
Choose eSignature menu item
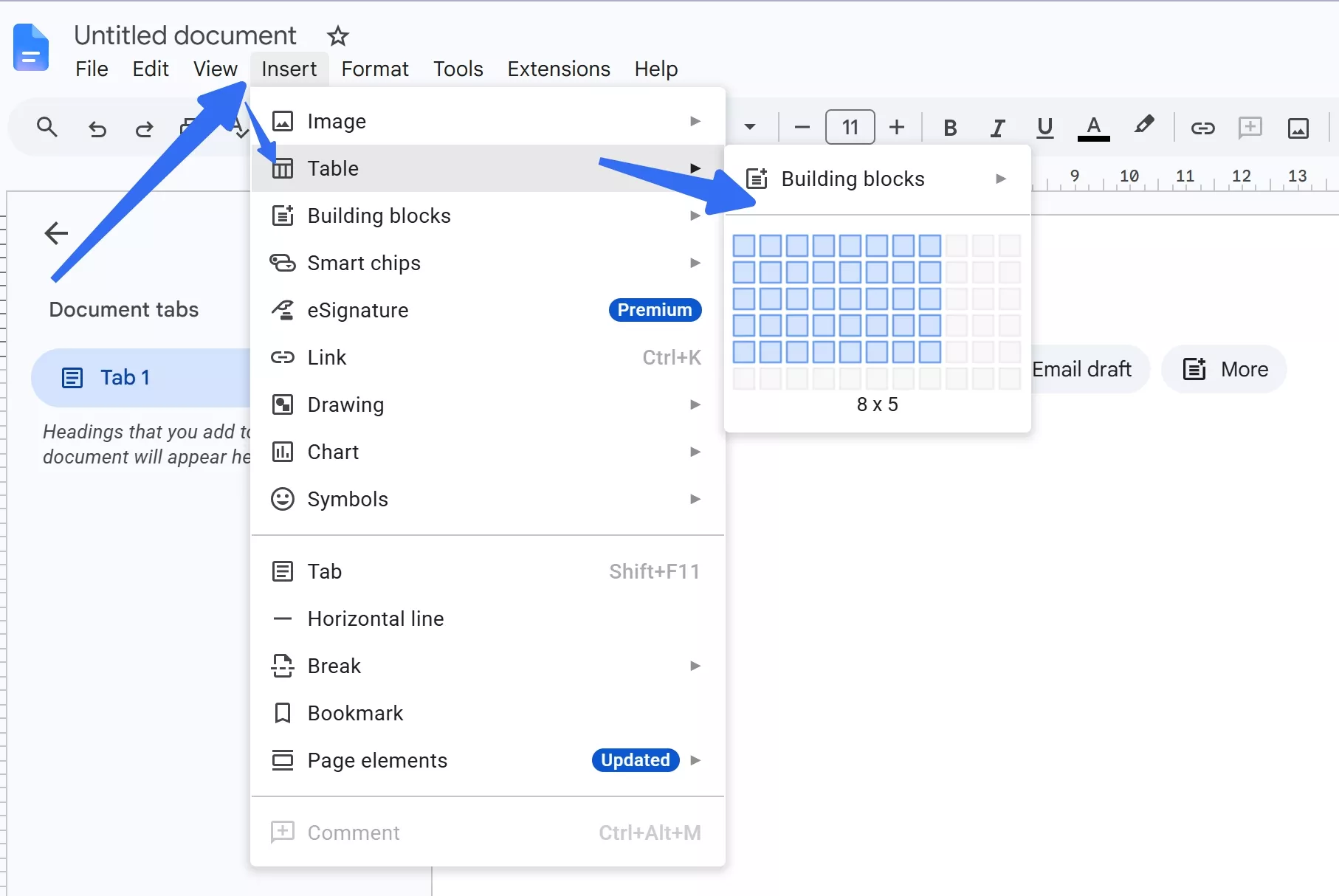[x=487, y=310]
